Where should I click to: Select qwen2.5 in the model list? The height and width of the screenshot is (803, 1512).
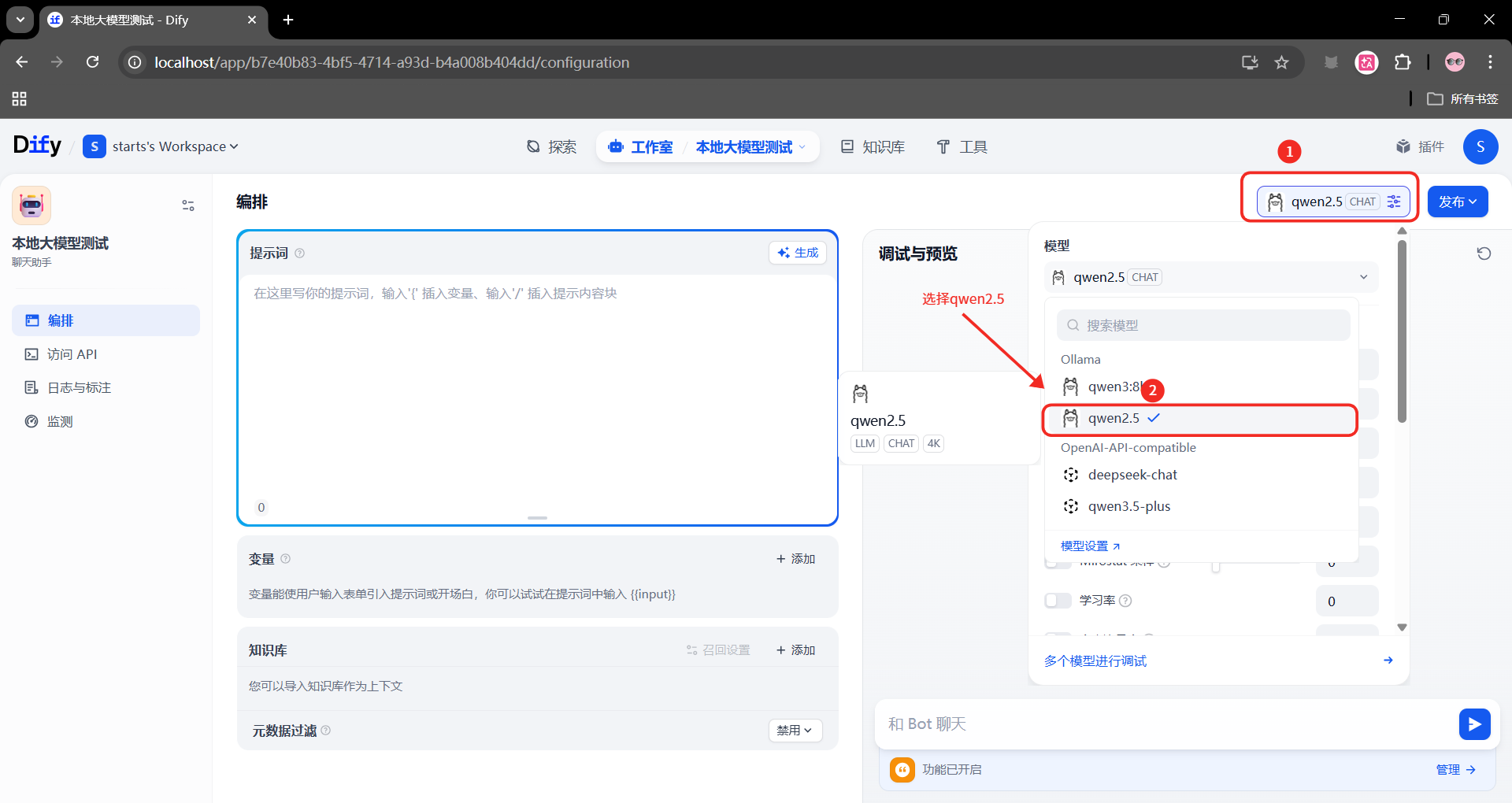[x=1201, y=419]
